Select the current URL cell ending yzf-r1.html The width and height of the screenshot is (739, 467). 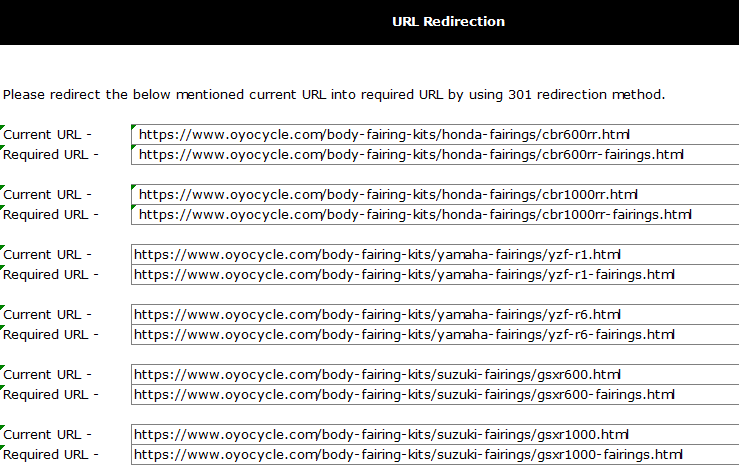click(435, 254)
